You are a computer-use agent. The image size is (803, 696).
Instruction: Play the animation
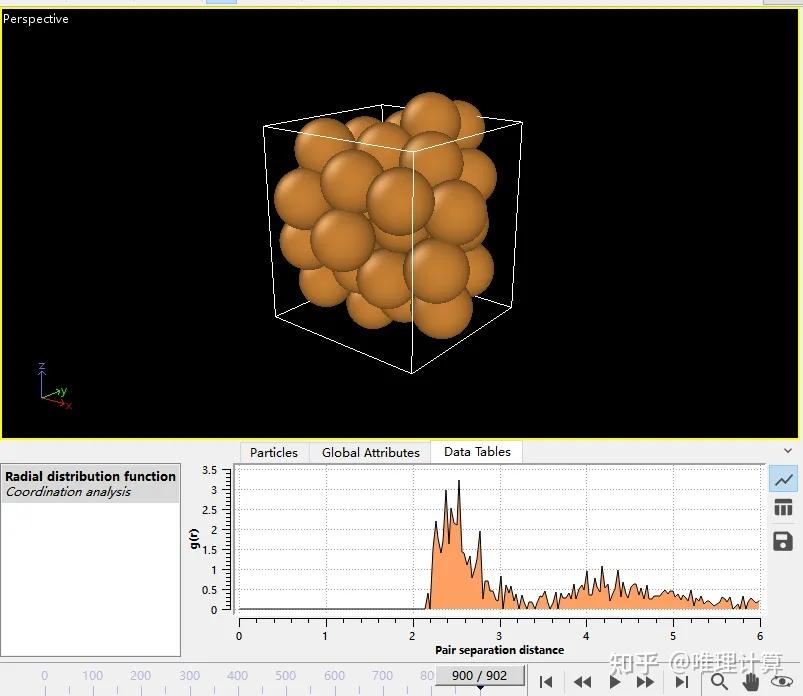pos(615,681)
